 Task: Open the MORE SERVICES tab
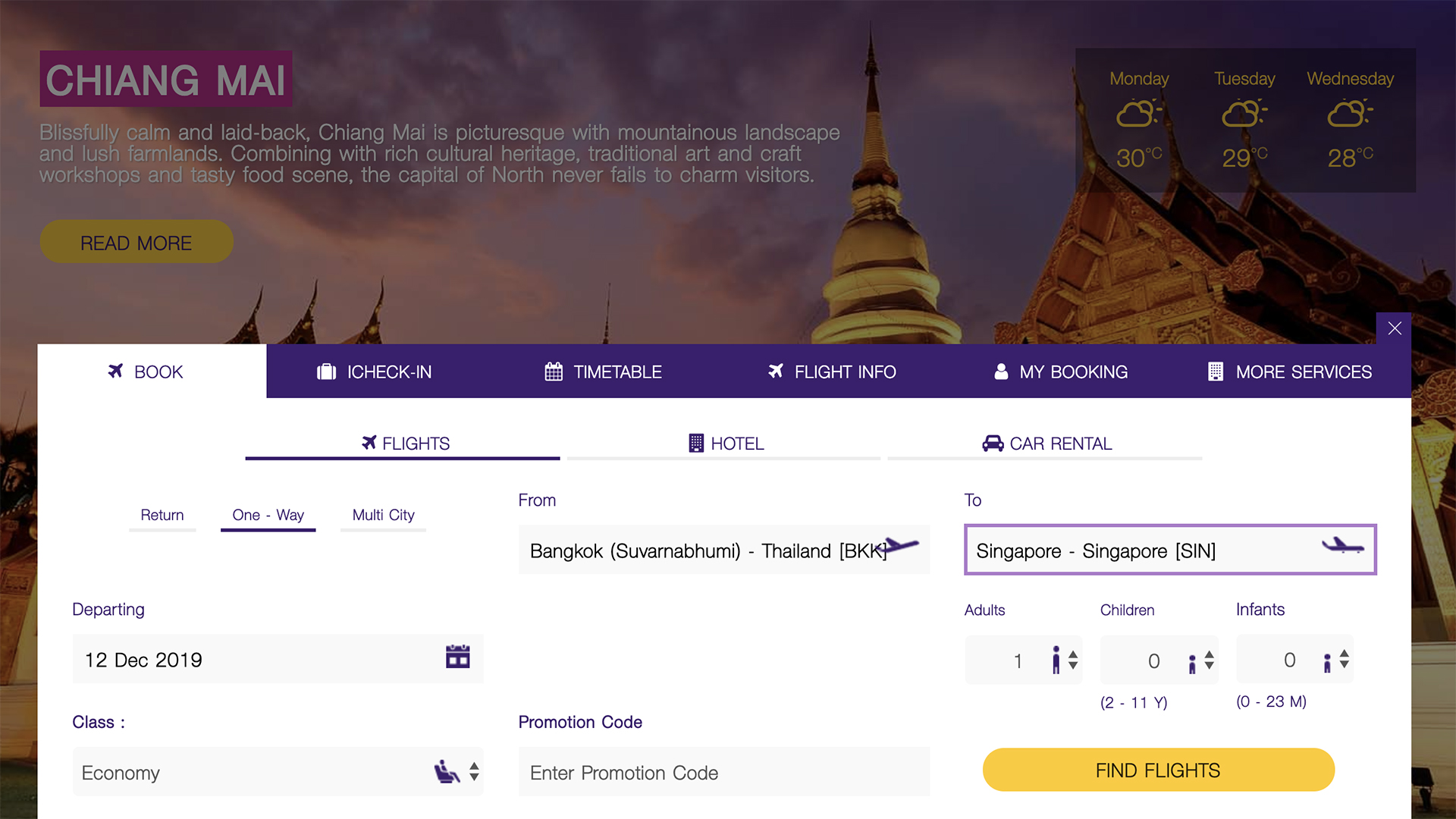(x=1289, y=372)
